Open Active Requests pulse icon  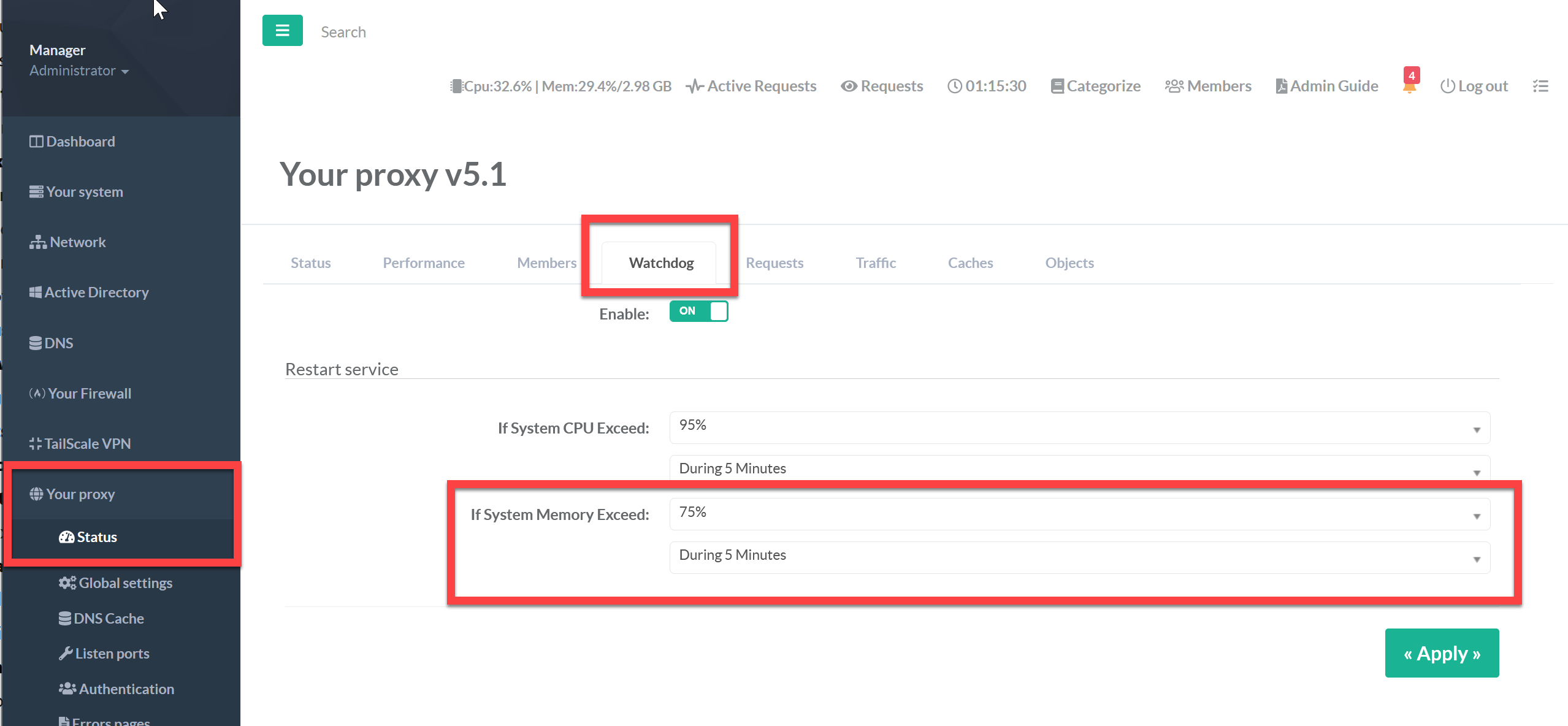tap(694, 86)
